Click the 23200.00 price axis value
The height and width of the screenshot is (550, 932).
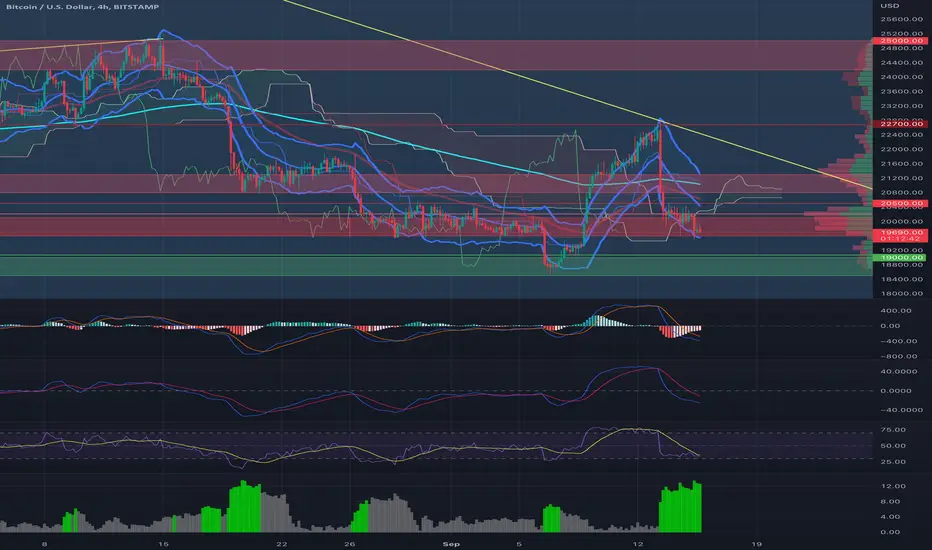pos(902,106)
